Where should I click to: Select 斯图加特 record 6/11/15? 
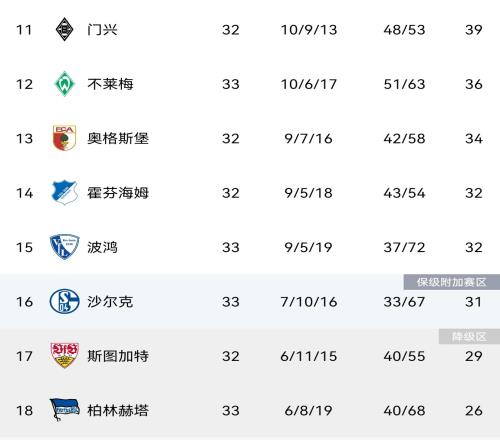tap(309, 356)
